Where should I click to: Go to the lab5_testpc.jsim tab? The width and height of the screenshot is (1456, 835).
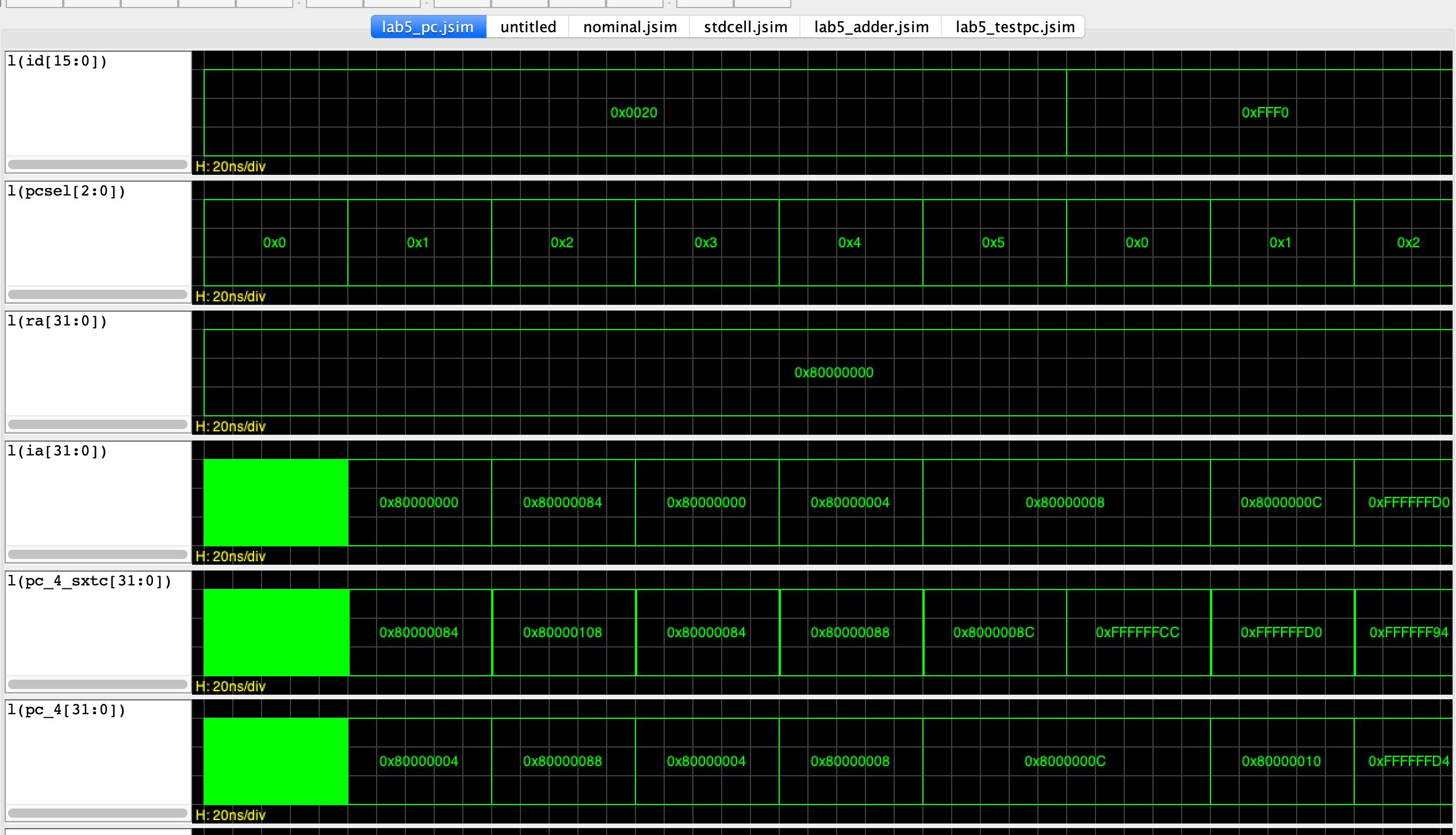click(1014, 27)
